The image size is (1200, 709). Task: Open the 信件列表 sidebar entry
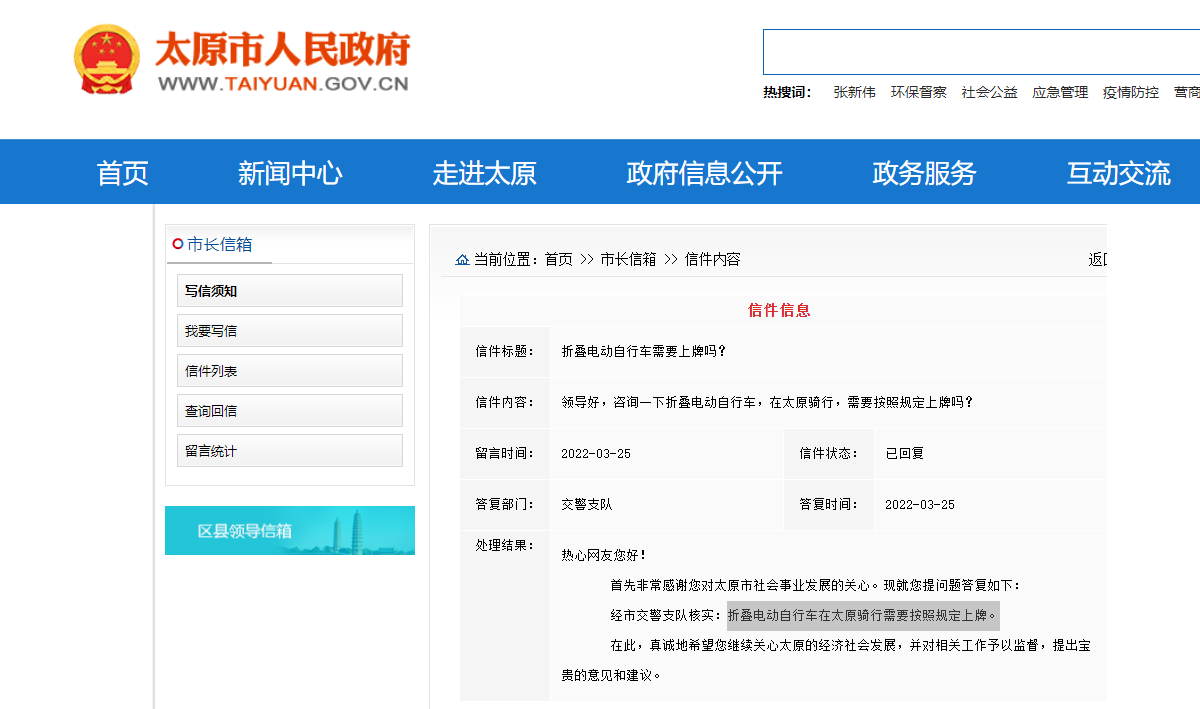290,371
